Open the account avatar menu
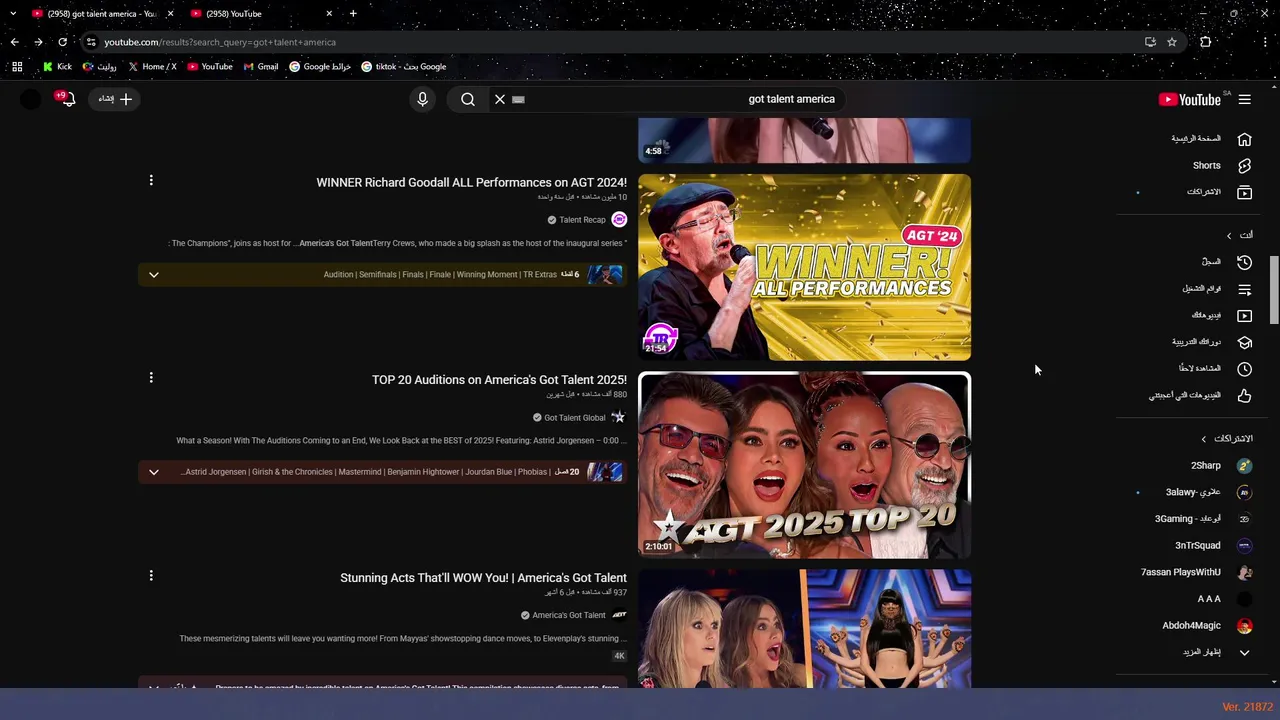The height and width of the screenshot is (720, 1280). click(x=31, y=99)
